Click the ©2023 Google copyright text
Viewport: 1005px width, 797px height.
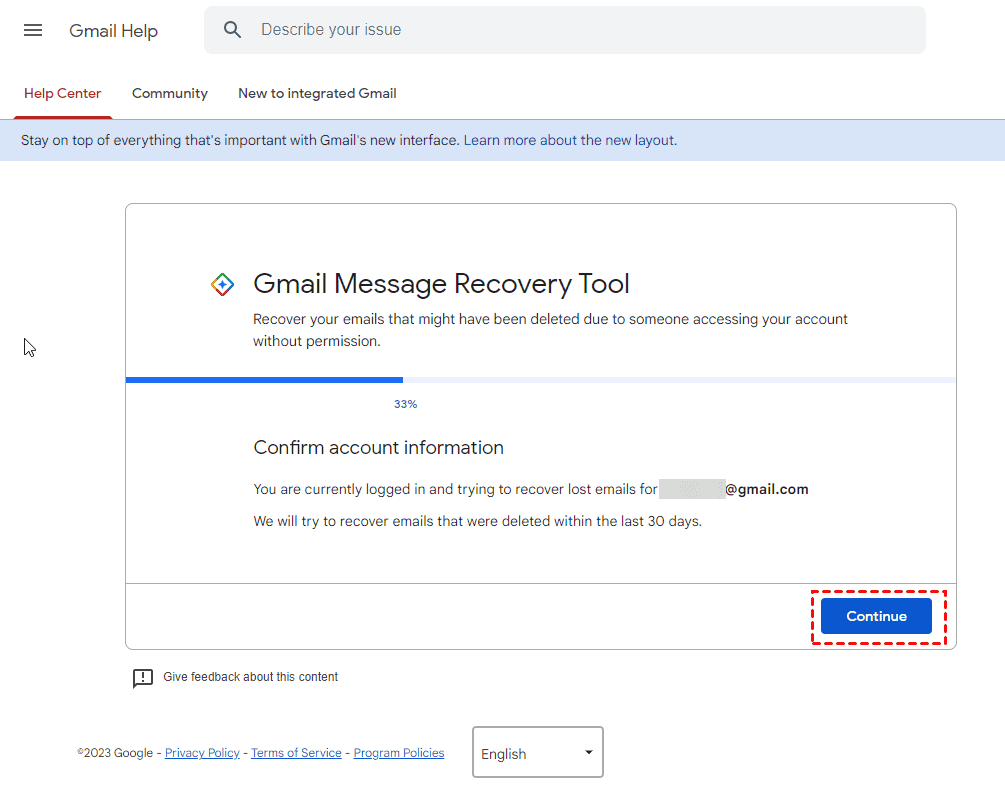pyautogui.click(x=115, y=753)
